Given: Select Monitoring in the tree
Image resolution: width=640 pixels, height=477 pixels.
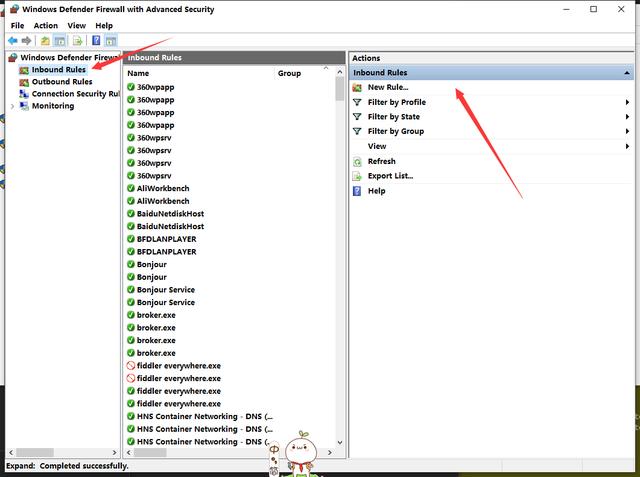Looking at the screenshot, I should point(53,106).
